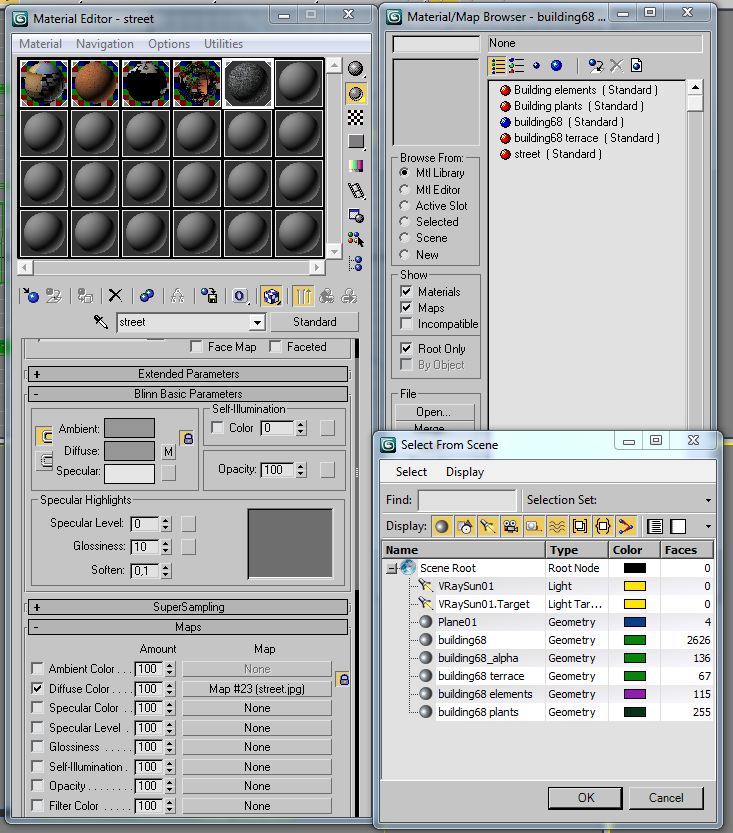This screenshot has width=733, height=833.
Task: Click the Ambient color swatch
Action: click(x=130, y=428)
